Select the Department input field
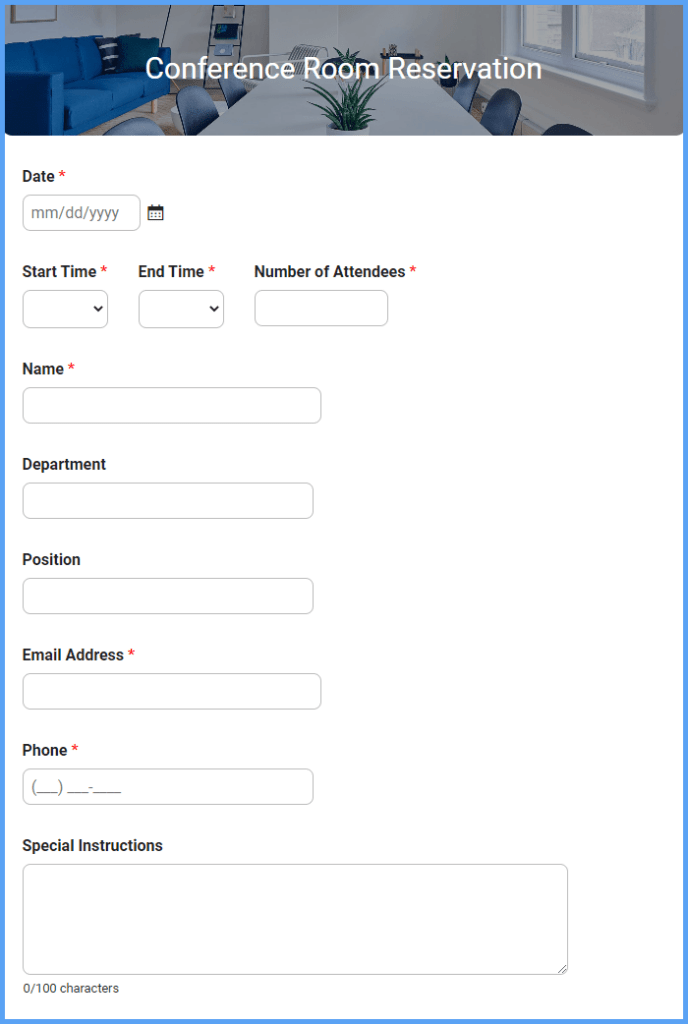This screenshot has width=688, height=1024. [168, 501]
